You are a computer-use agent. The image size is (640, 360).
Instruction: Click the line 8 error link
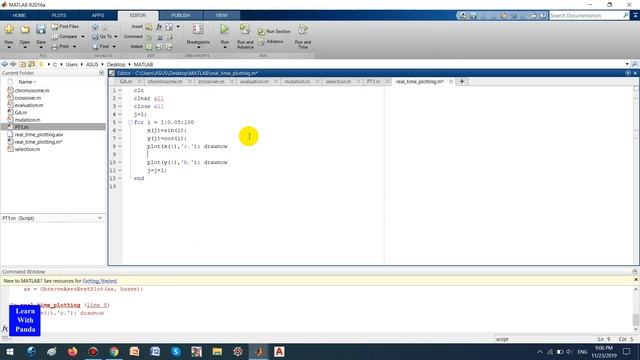(x=97, y=305)
